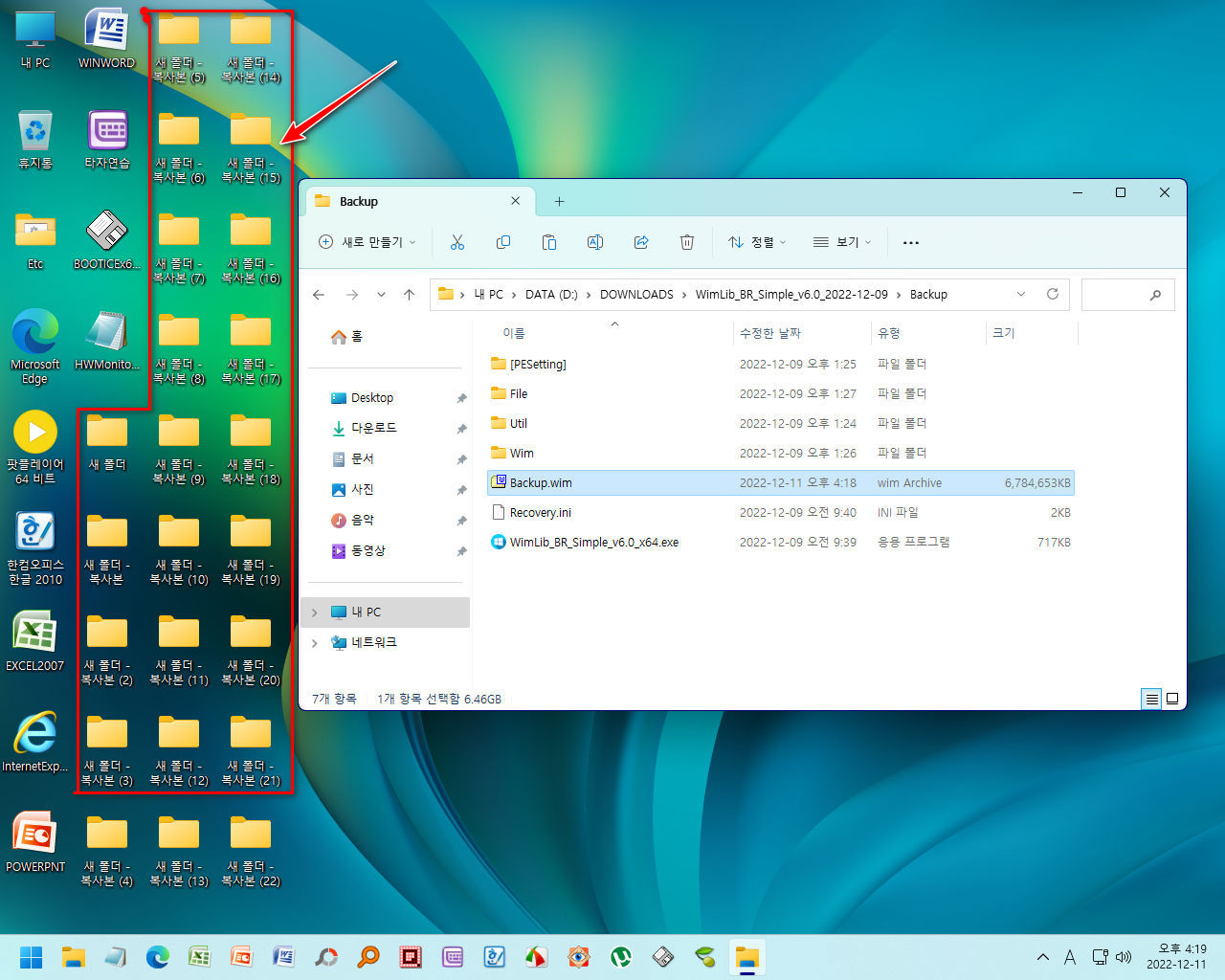Open 동영상 in the quick access list
This screenshot has height=980, width=1225.
click(x=358, y=551)
